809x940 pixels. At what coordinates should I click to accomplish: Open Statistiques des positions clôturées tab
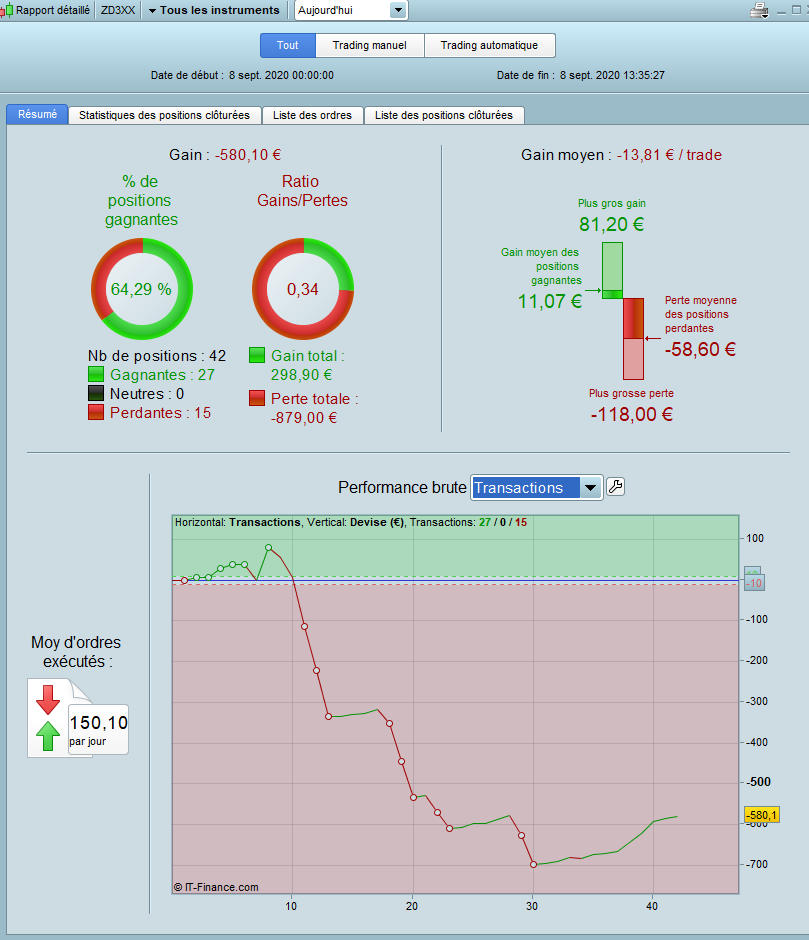164,115
